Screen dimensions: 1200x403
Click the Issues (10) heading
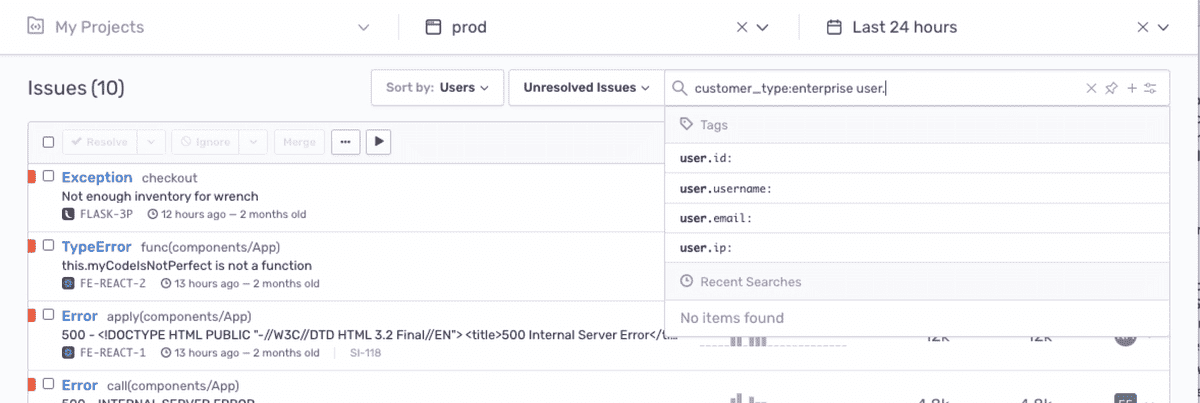click(x=76, y=88)
